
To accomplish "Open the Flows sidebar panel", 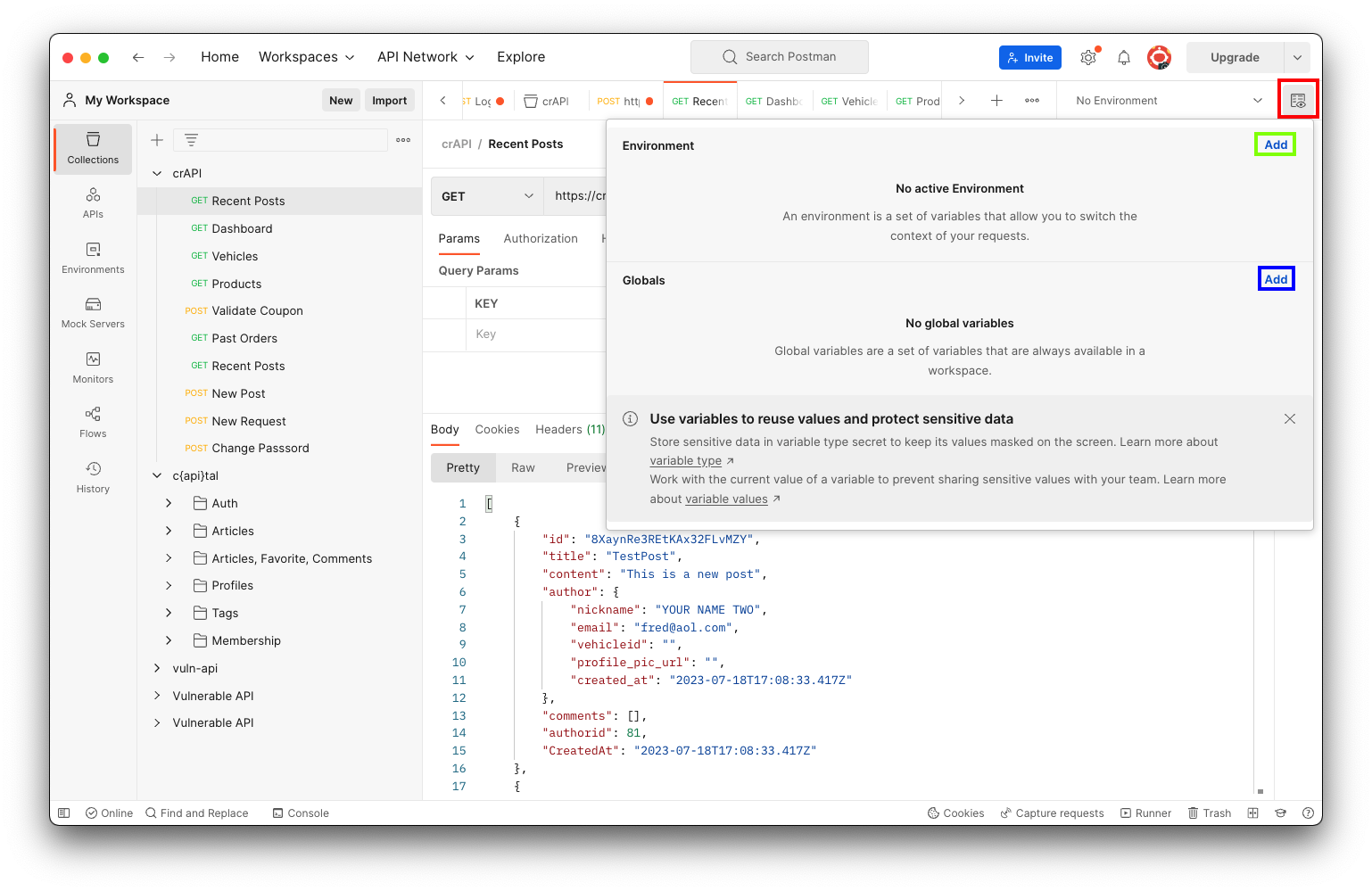I will point(93,423).
